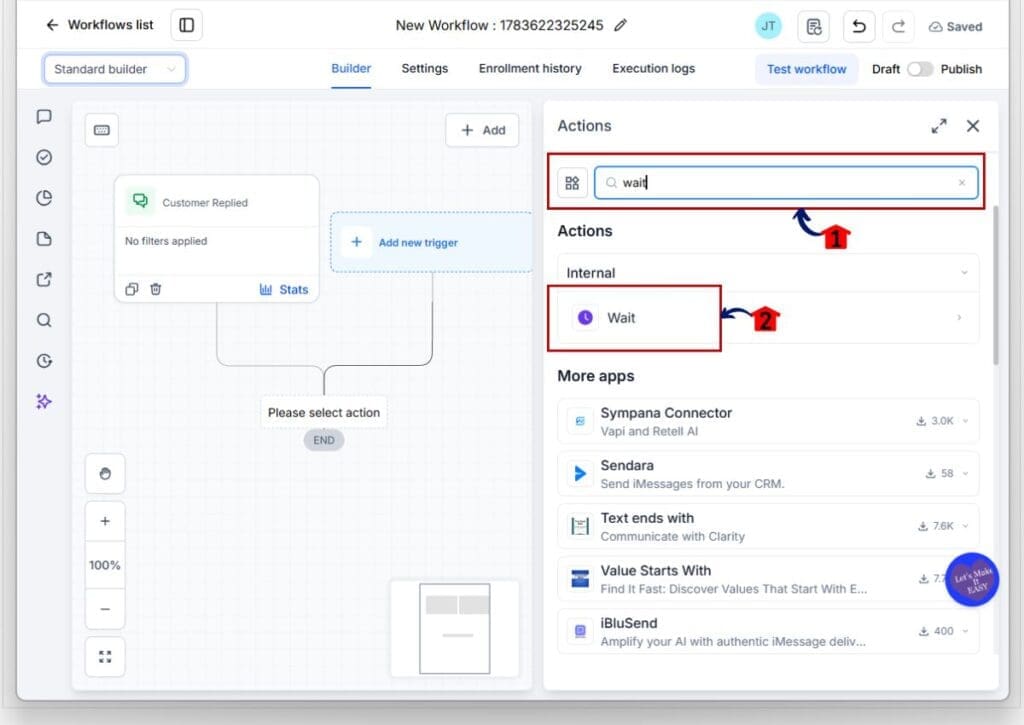Viewport: 1024px width, 725px height.
Task: Open the Enrollment history tab
Action: pyautogui.click(x=530, y=69)
